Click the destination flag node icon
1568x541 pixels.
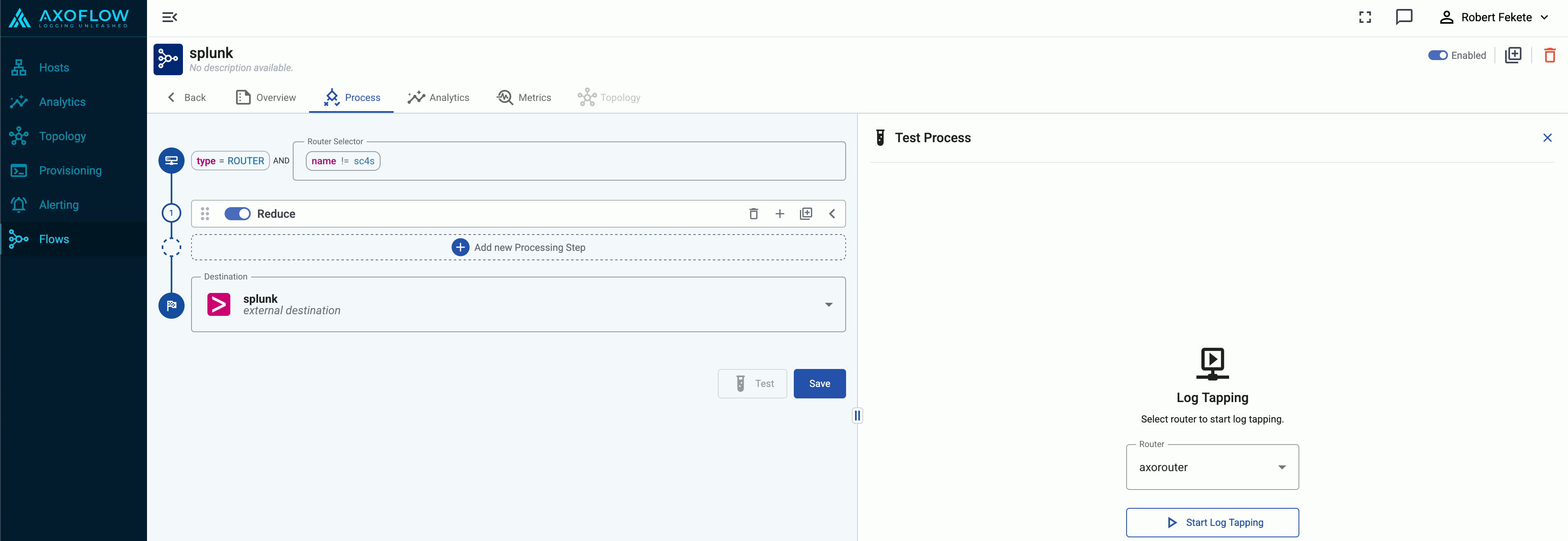click(171, 305)
